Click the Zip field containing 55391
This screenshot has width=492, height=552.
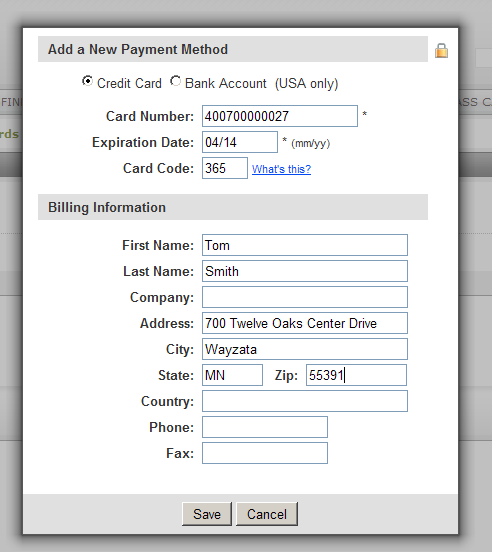356,375
